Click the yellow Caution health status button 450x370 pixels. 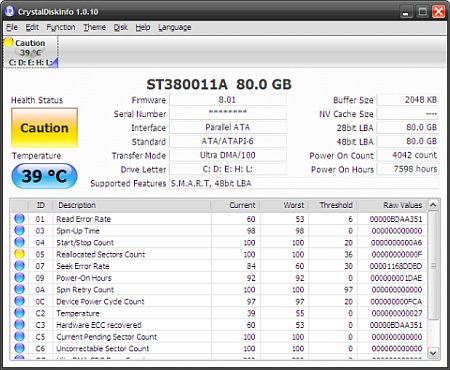coord(44,128)
